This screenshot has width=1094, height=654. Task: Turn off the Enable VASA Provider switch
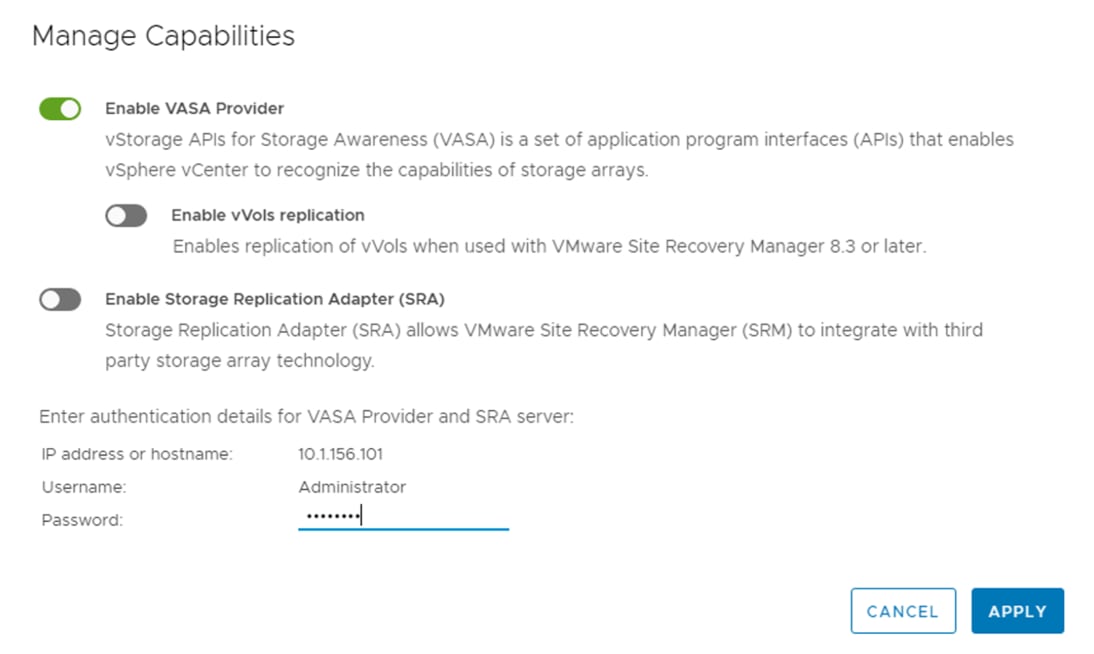(60, 109)
